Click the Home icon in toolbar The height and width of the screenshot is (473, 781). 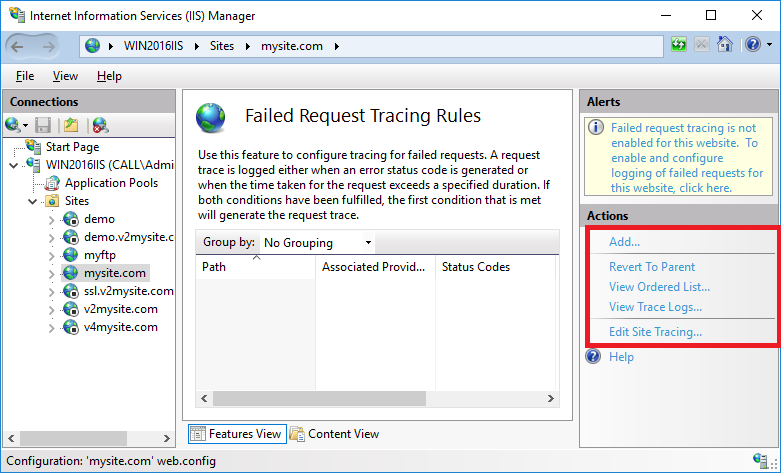pos(725,45)
